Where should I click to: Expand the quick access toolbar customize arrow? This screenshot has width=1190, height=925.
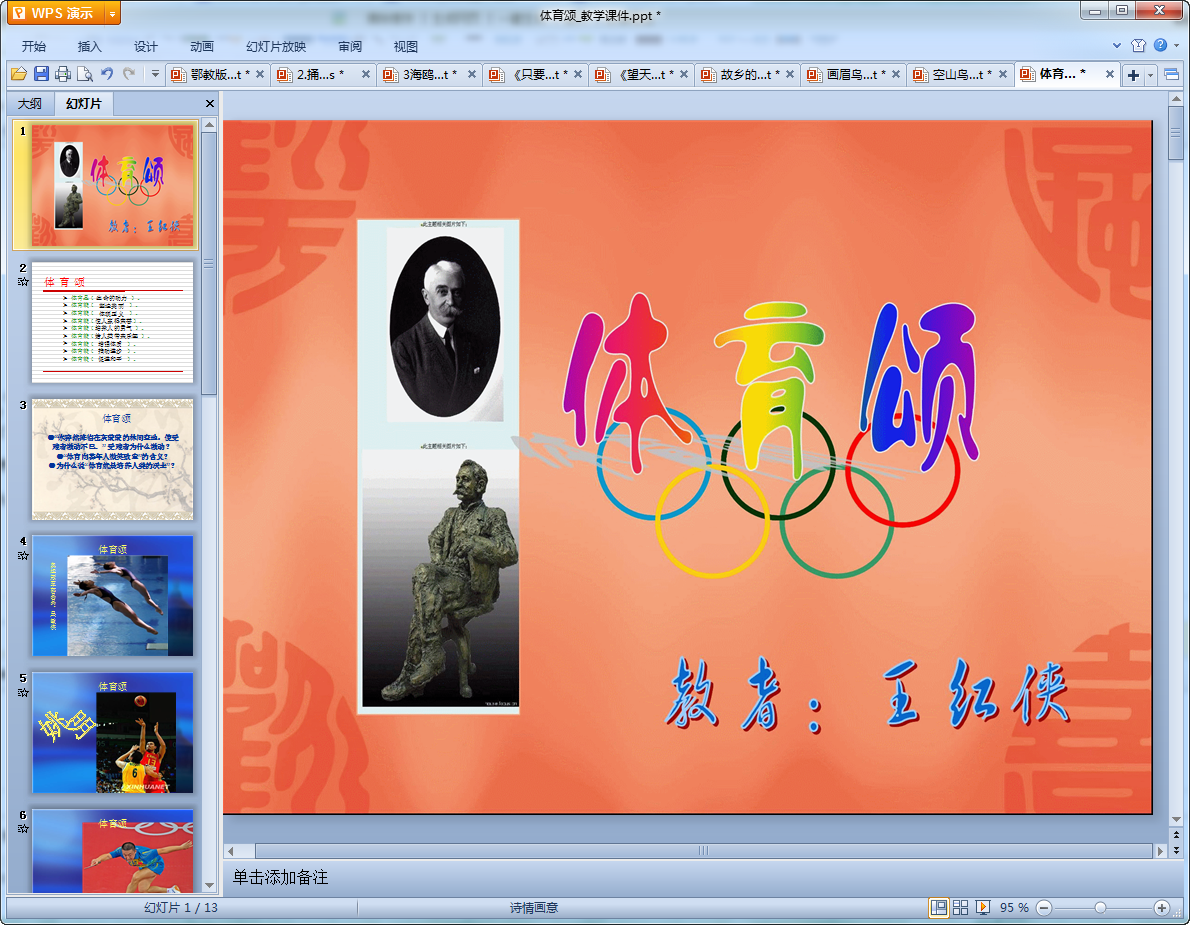tap(155, 74)
